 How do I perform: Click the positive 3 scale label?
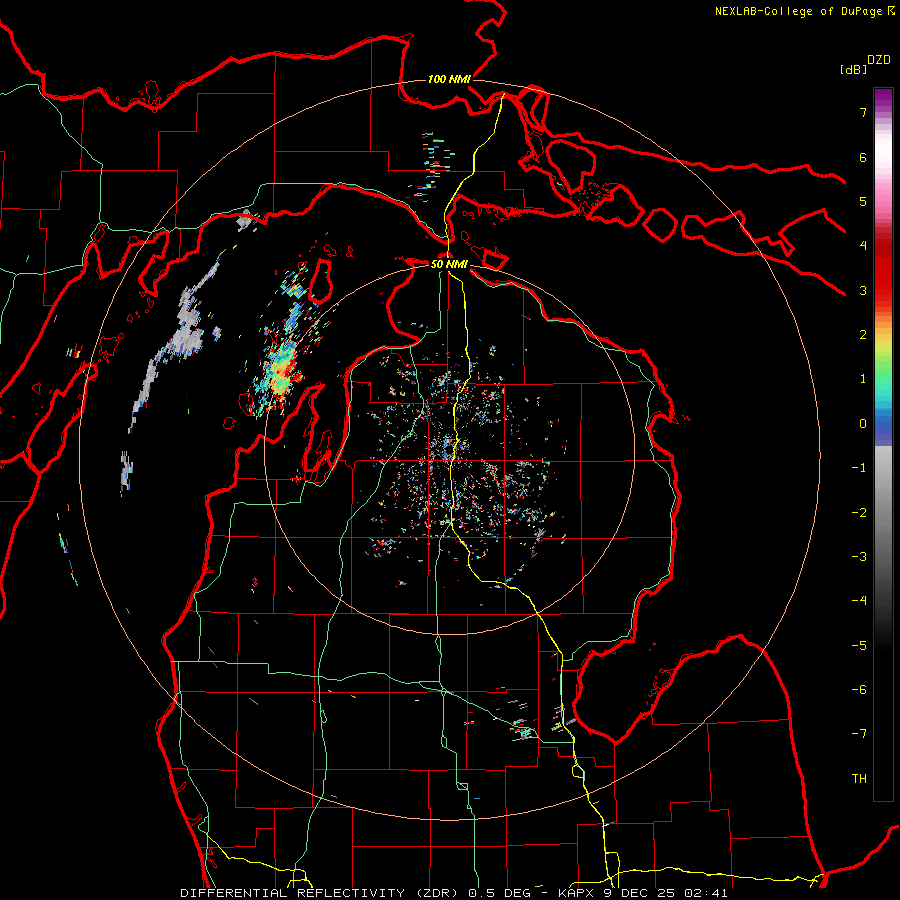pyautogui.click(x=863, y=290)
